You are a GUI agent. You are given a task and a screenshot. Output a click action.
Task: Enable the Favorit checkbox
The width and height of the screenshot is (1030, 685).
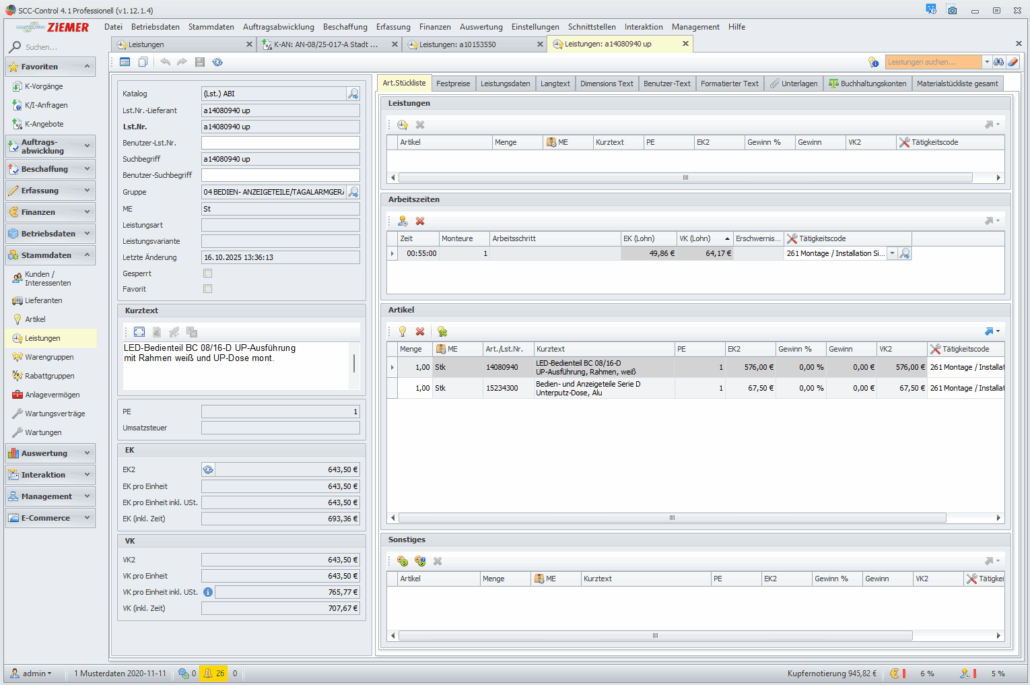208,289
